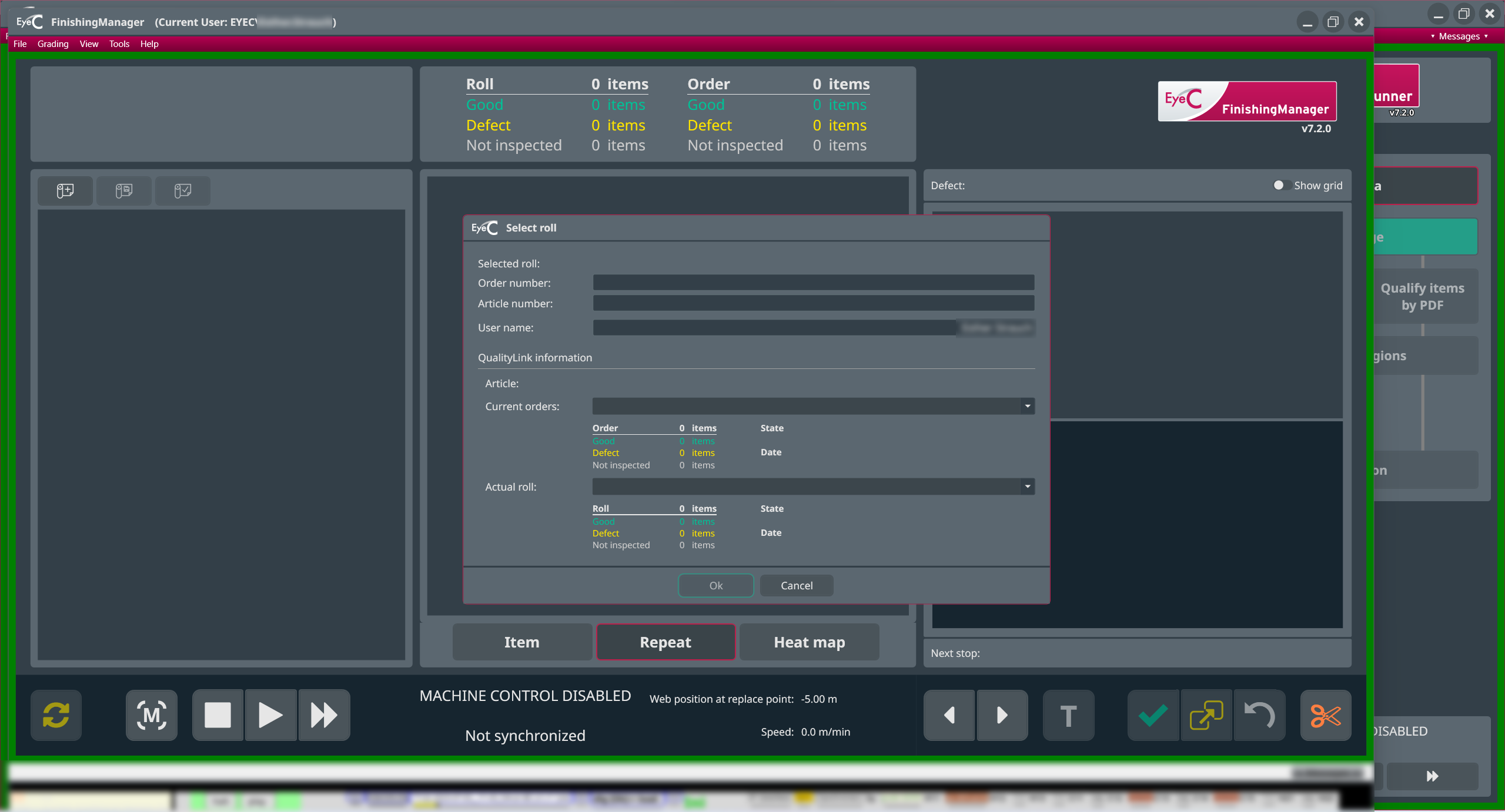Open the File menu

20,44
